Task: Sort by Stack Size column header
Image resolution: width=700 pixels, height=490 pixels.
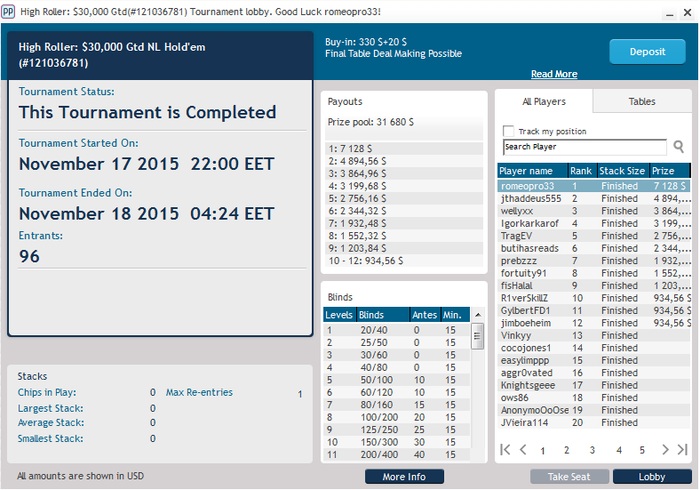Action: 622,171
